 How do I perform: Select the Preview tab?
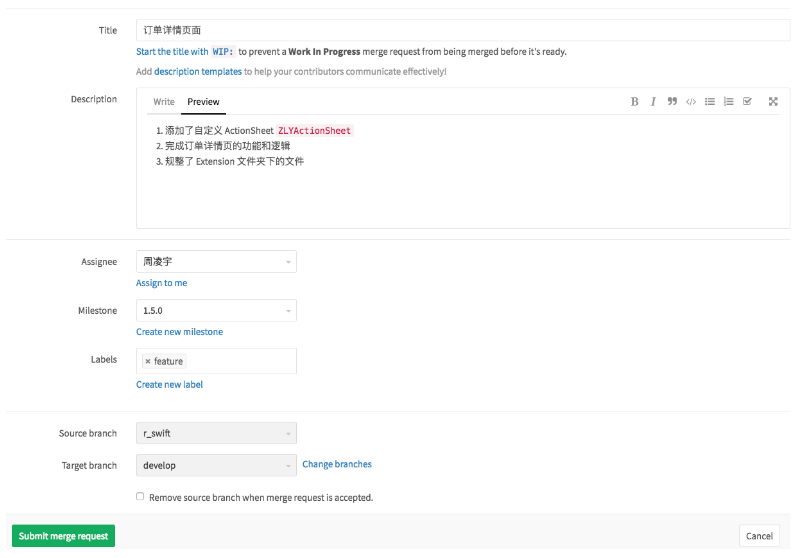pyautogui.click(x=203, y=102)
